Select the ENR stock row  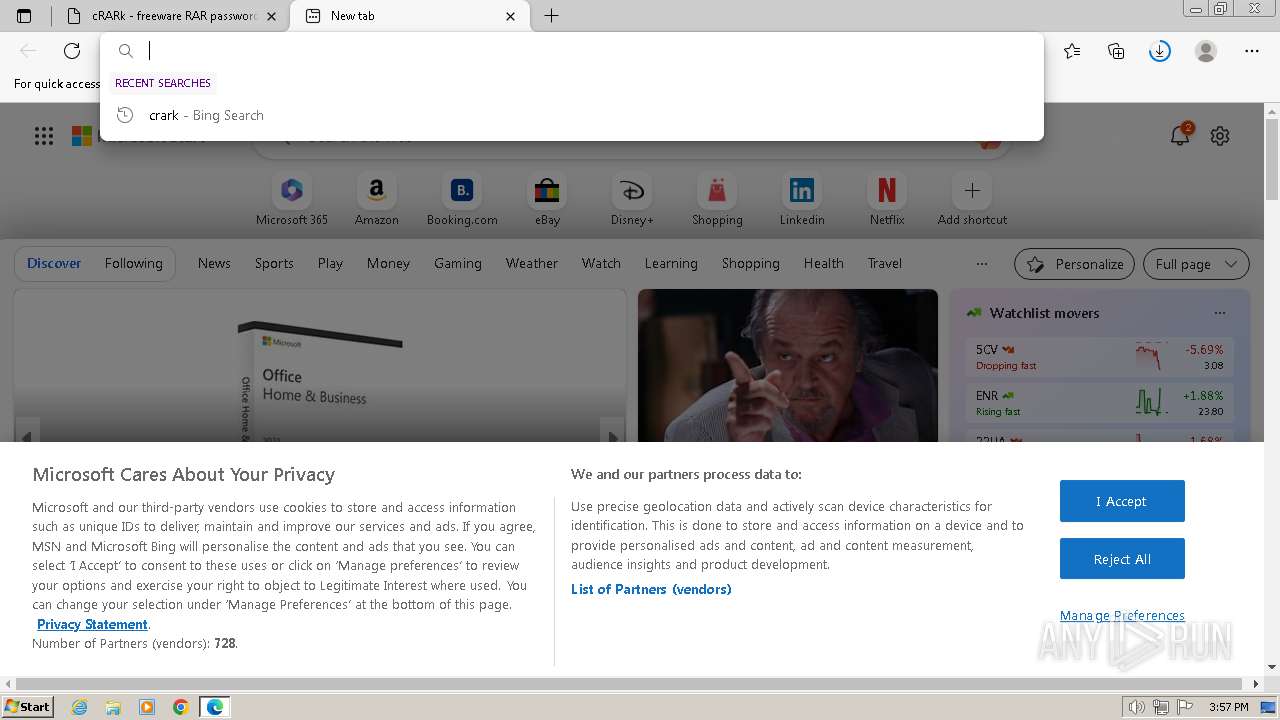click(x=1100, y=403)
